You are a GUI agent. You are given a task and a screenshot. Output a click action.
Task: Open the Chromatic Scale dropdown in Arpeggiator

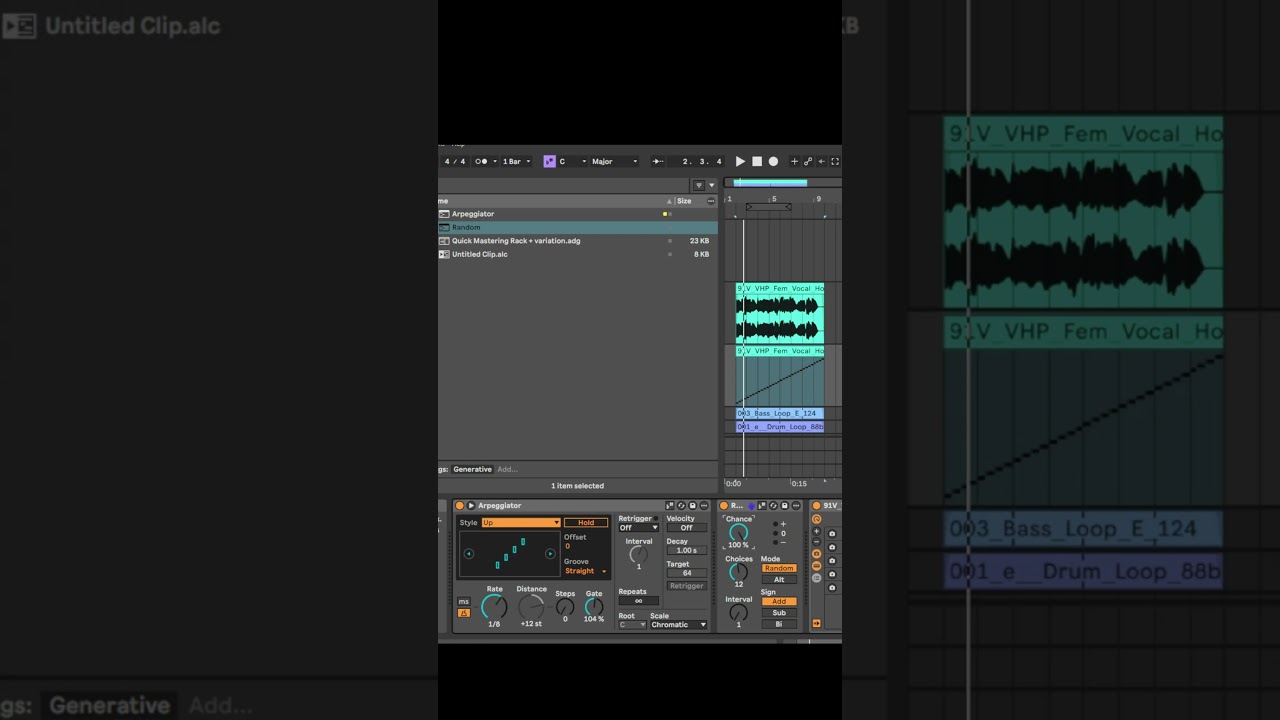[x=679, y=625]
